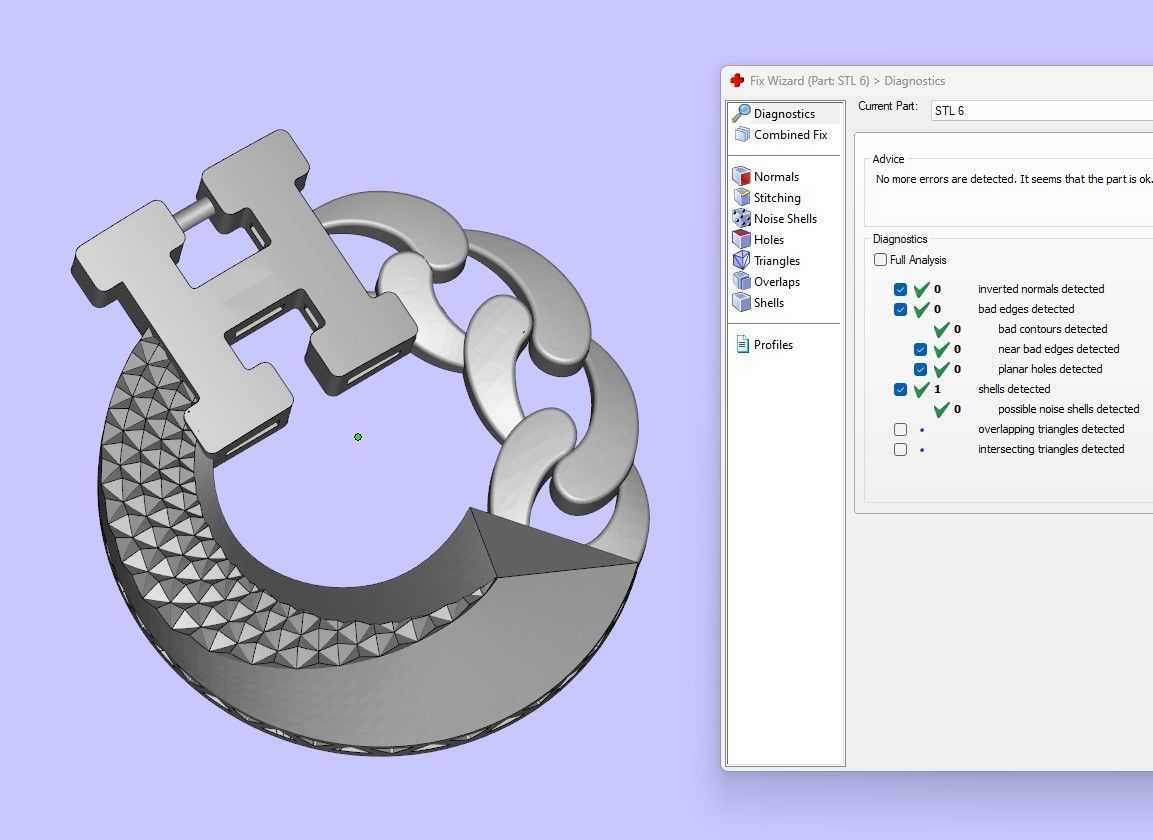Click the Holes cube icon
This screenshot has width=1153, height=840.
741,239
